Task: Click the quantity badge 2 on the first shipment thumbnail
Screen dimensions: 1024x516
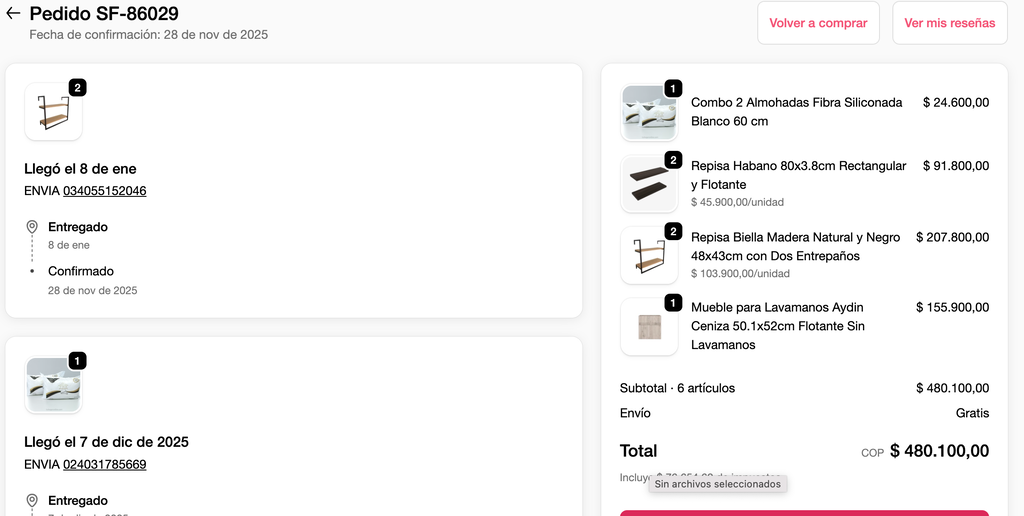Action: (77, 88)
